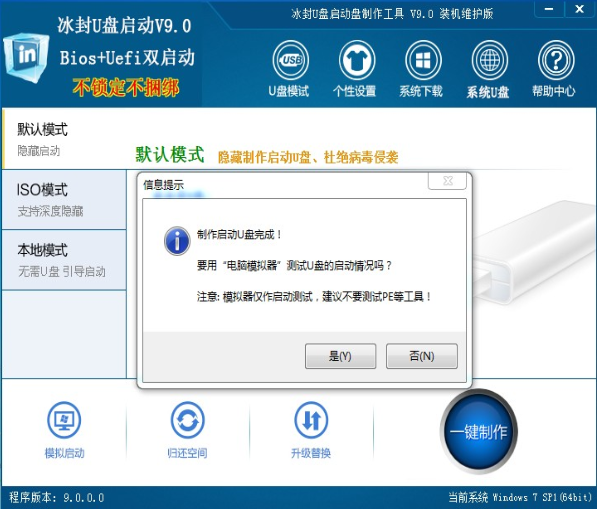Select the 默认模式 tab
This screenshot has height=510, width=597.
[x=64, y=139]
